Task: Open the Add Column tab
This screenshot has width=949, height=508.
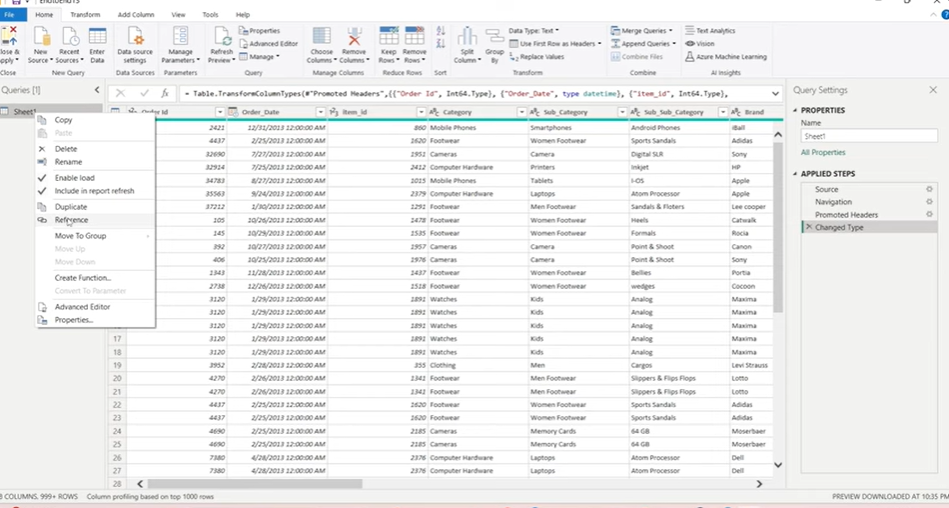Action: pyautogui.click(x=136, y=15)
